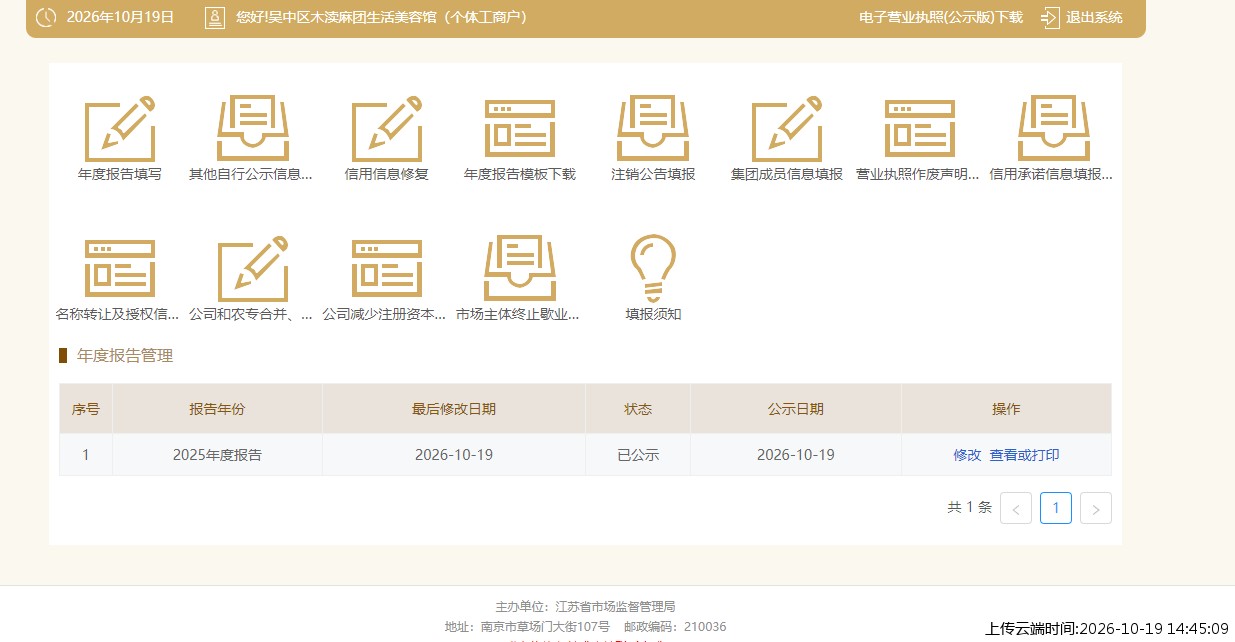Click the 已公示 status cell
This screenshot has height=642, width=1235.
coord(638,455)
